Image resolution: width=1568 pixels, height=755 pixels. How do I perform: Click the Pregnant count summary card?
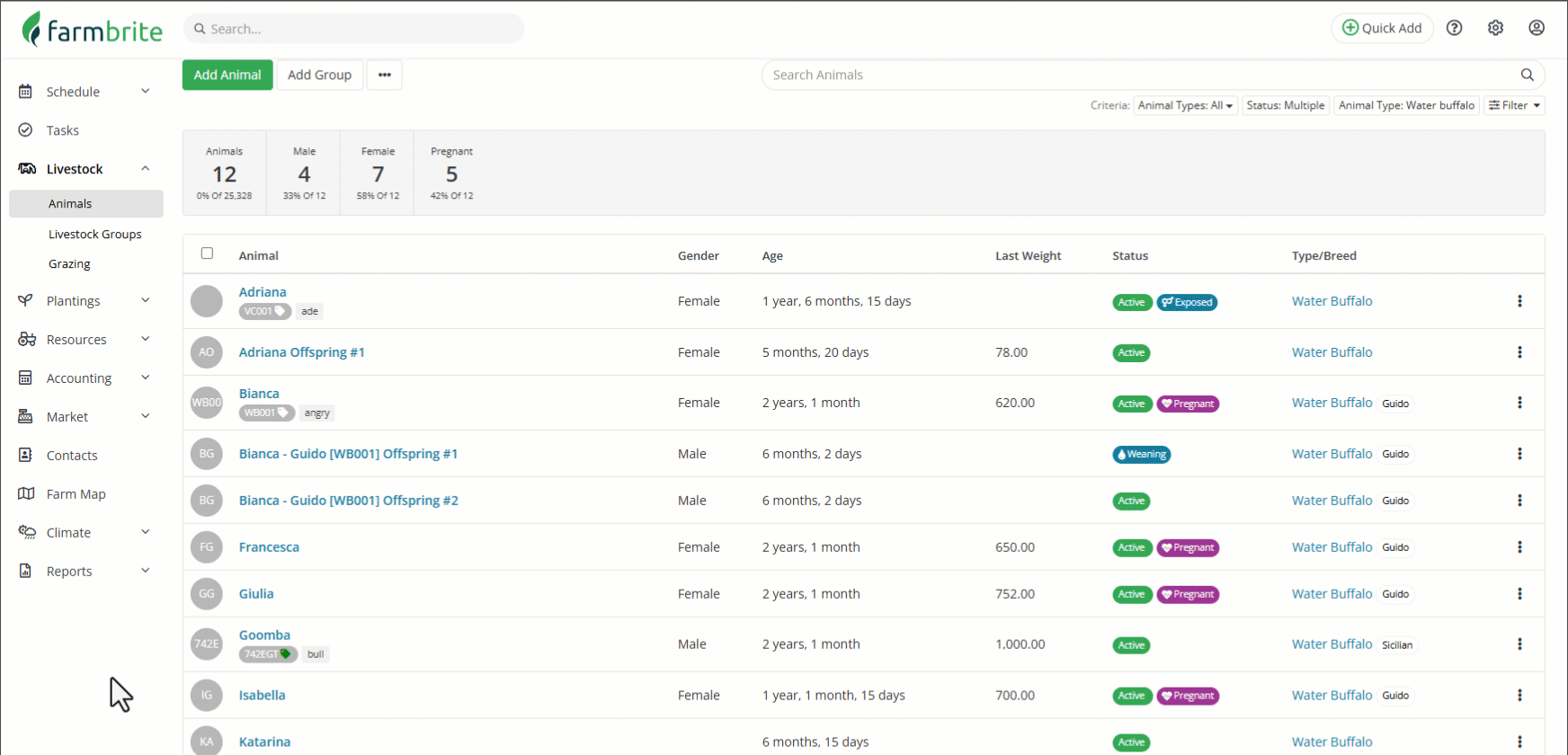[451, 173]
